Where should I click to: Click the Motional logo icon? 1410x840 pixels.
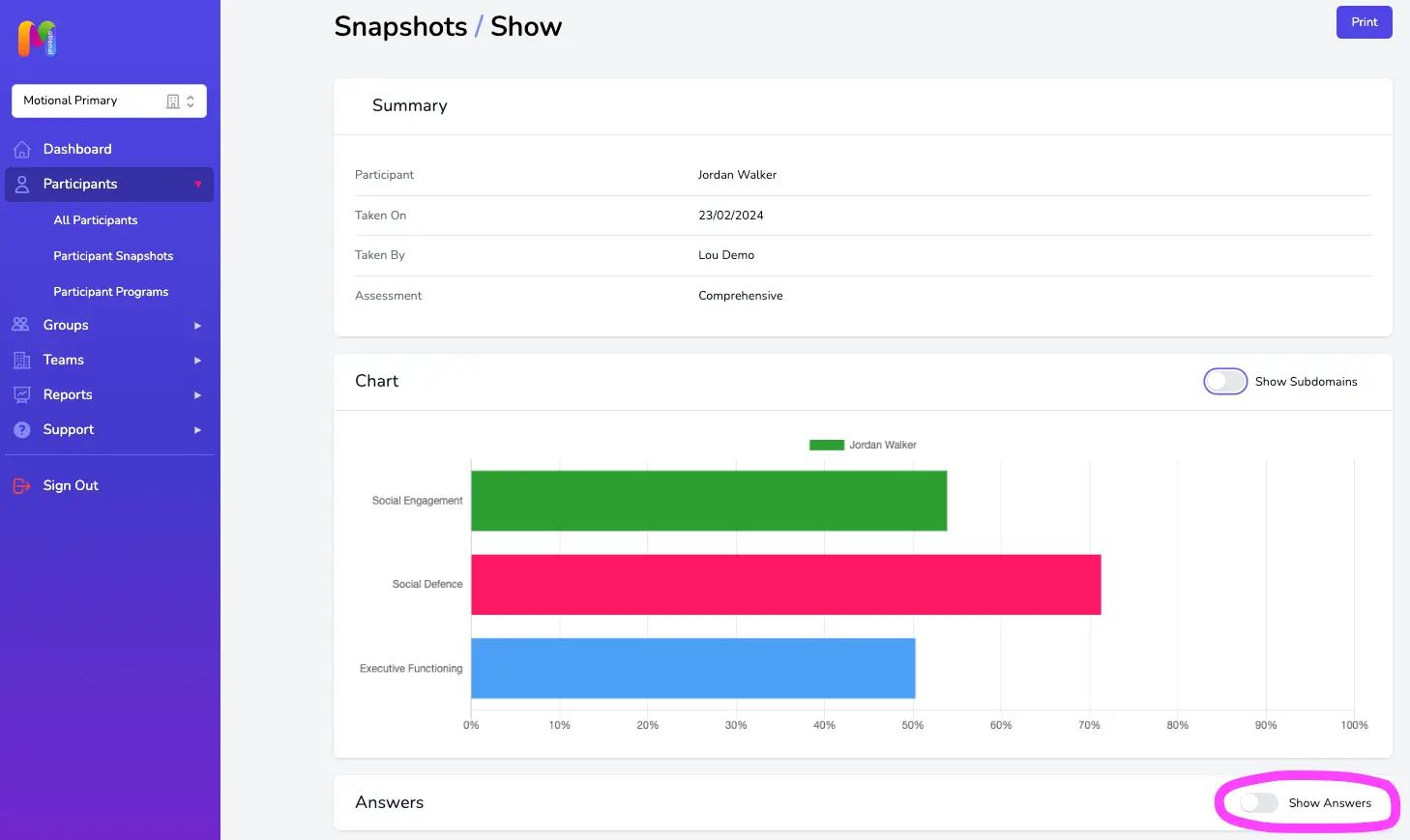(37, 39)
